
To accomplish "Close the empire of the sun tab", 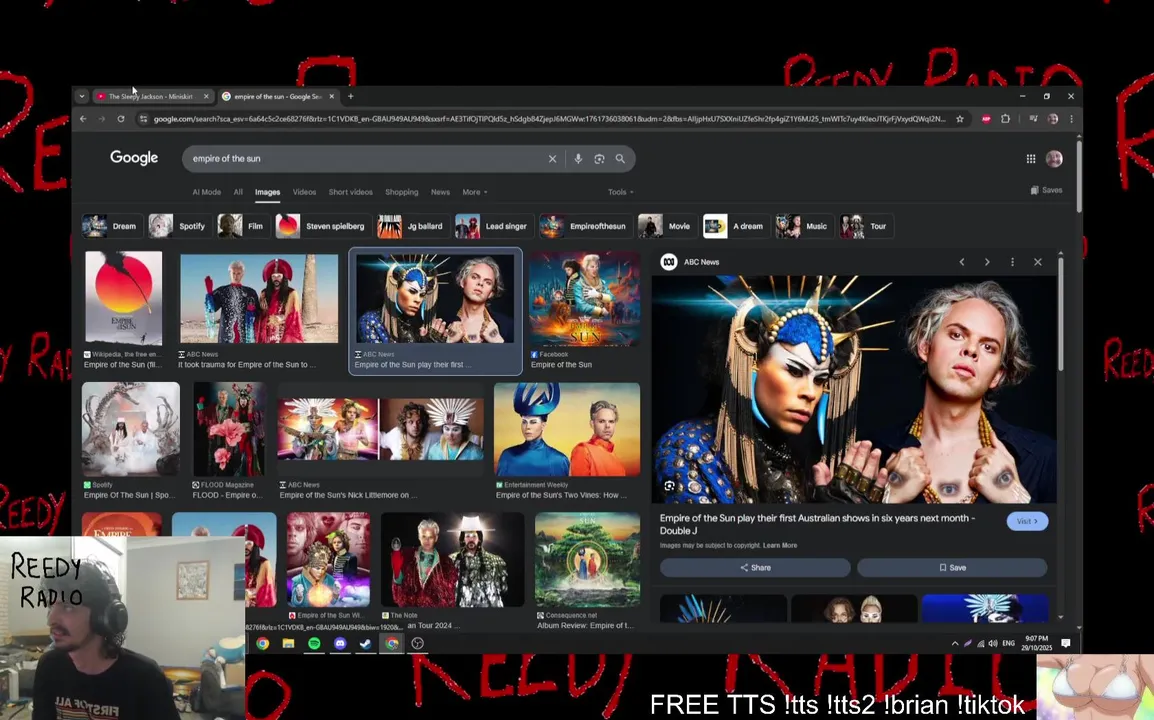I will [332, 96].
